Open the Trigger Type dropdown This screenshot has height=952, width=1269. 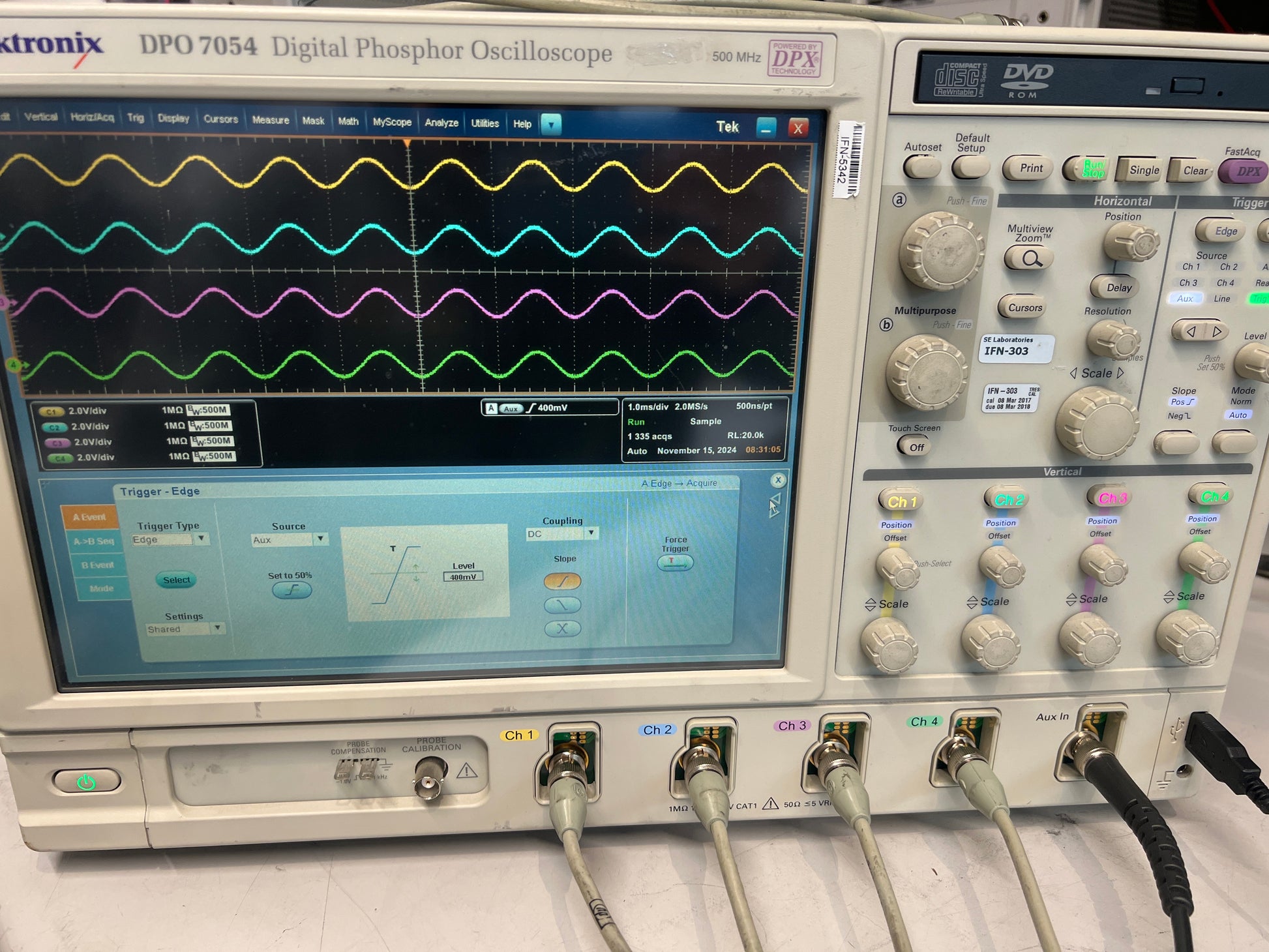click(169, 539)
